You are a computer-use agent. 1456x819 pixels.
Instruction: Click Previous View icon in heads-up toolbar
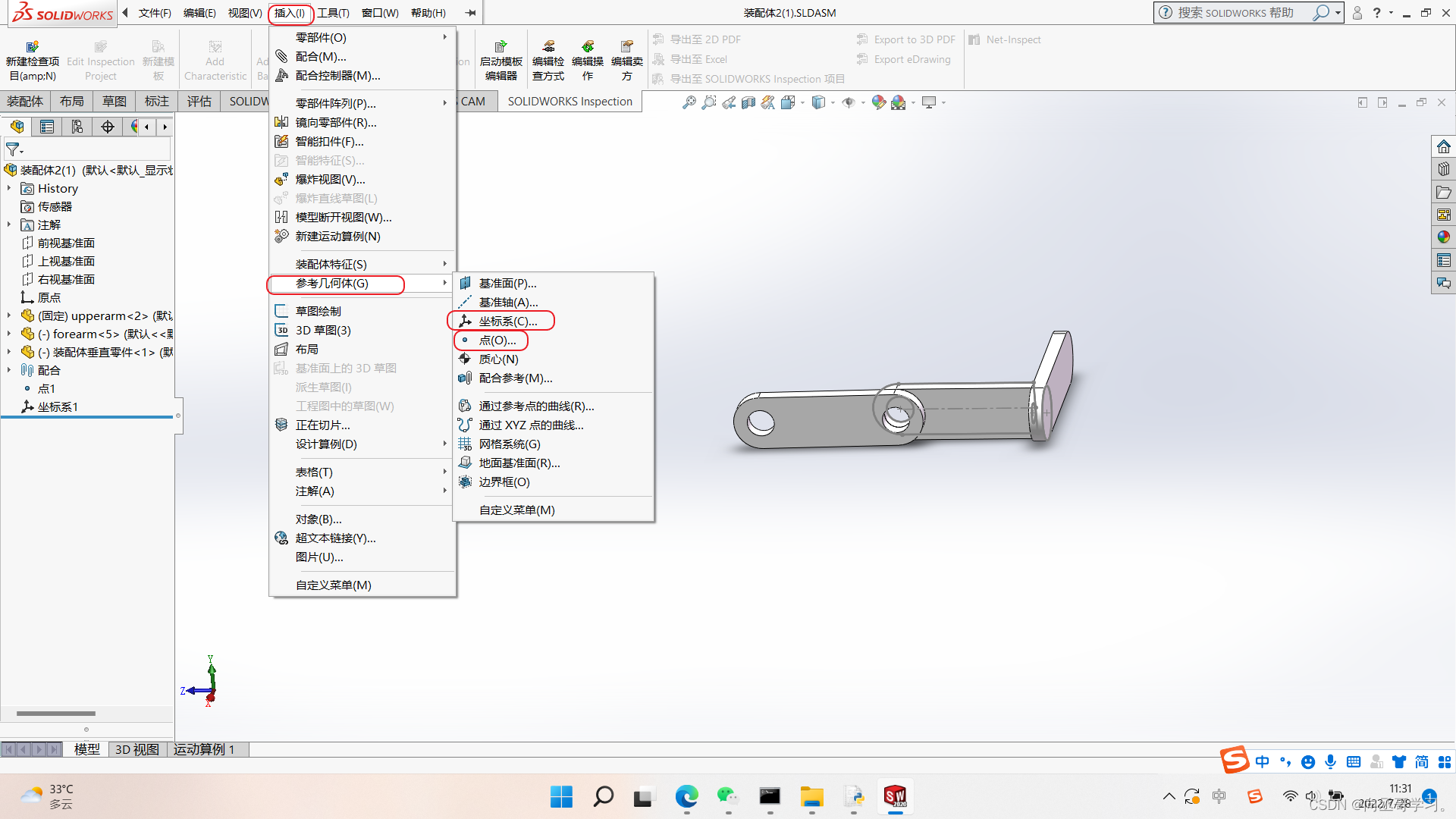(729, 102)
